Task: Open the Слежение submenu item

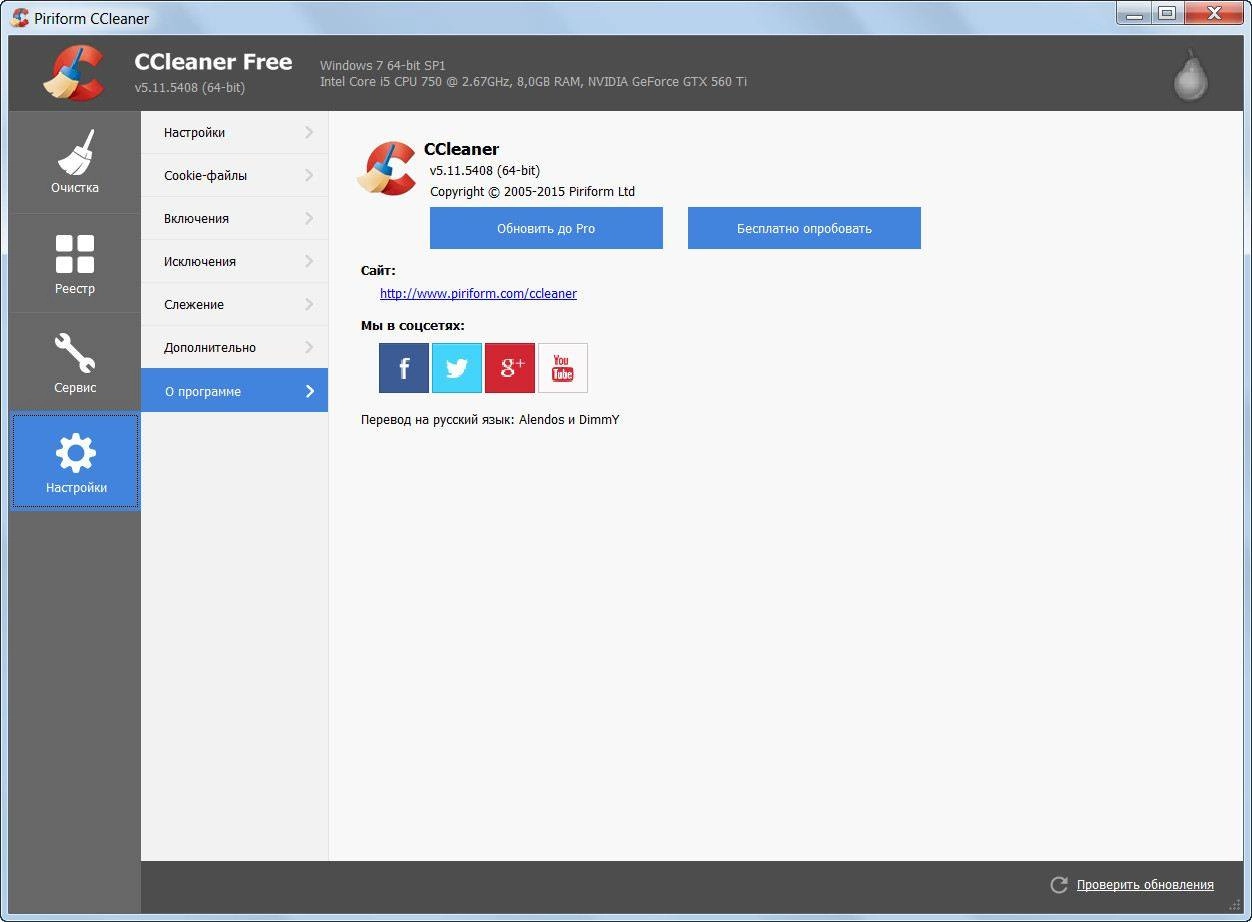Action: [x=234, y=304]
